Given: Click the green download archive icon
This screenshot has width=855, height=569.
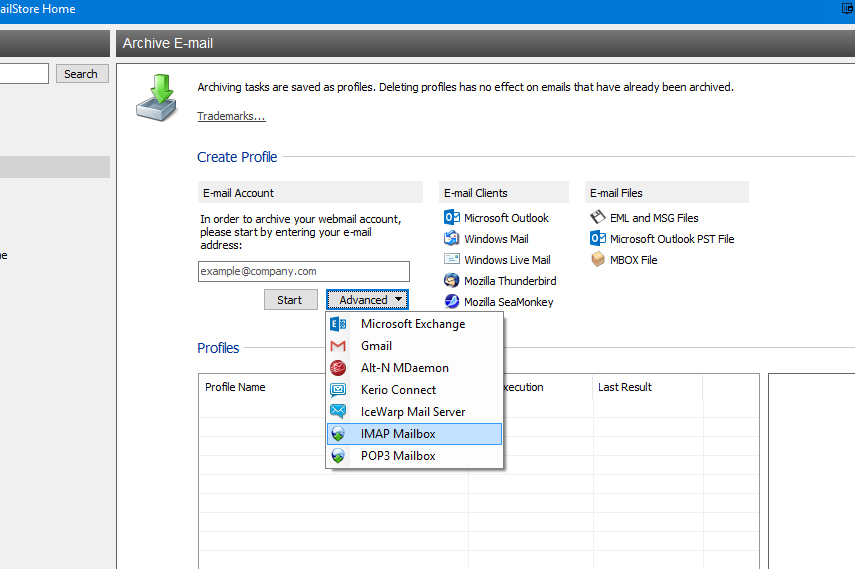Looking at the screenshot, I should (x=158, y=98).
